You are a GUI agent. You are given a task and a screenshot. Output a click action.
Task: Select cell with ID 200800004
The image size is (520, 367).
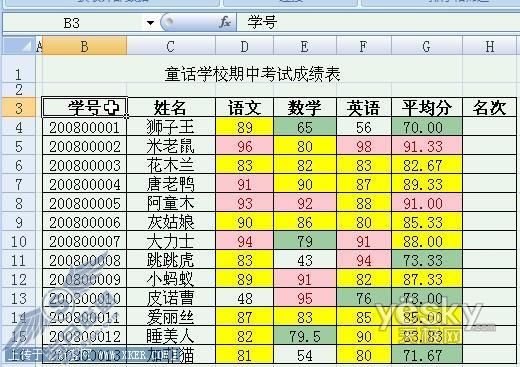pyautogui.click(x=85, y=184)
